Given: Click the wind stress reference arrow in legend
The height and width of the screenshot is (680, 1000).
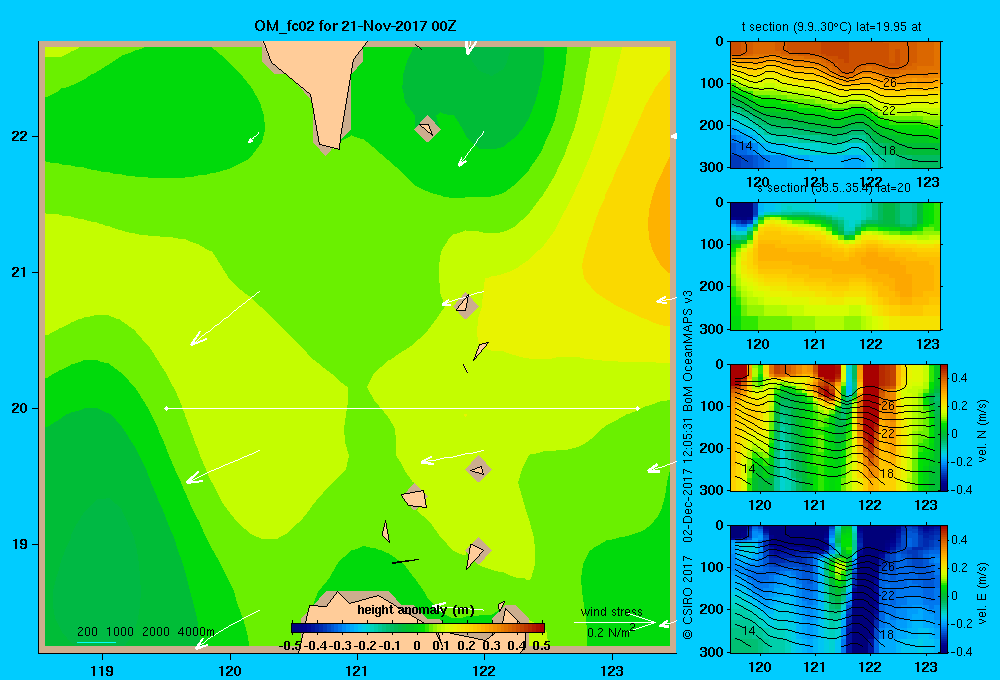Looking at the screenshot, I should click(615, 622).
